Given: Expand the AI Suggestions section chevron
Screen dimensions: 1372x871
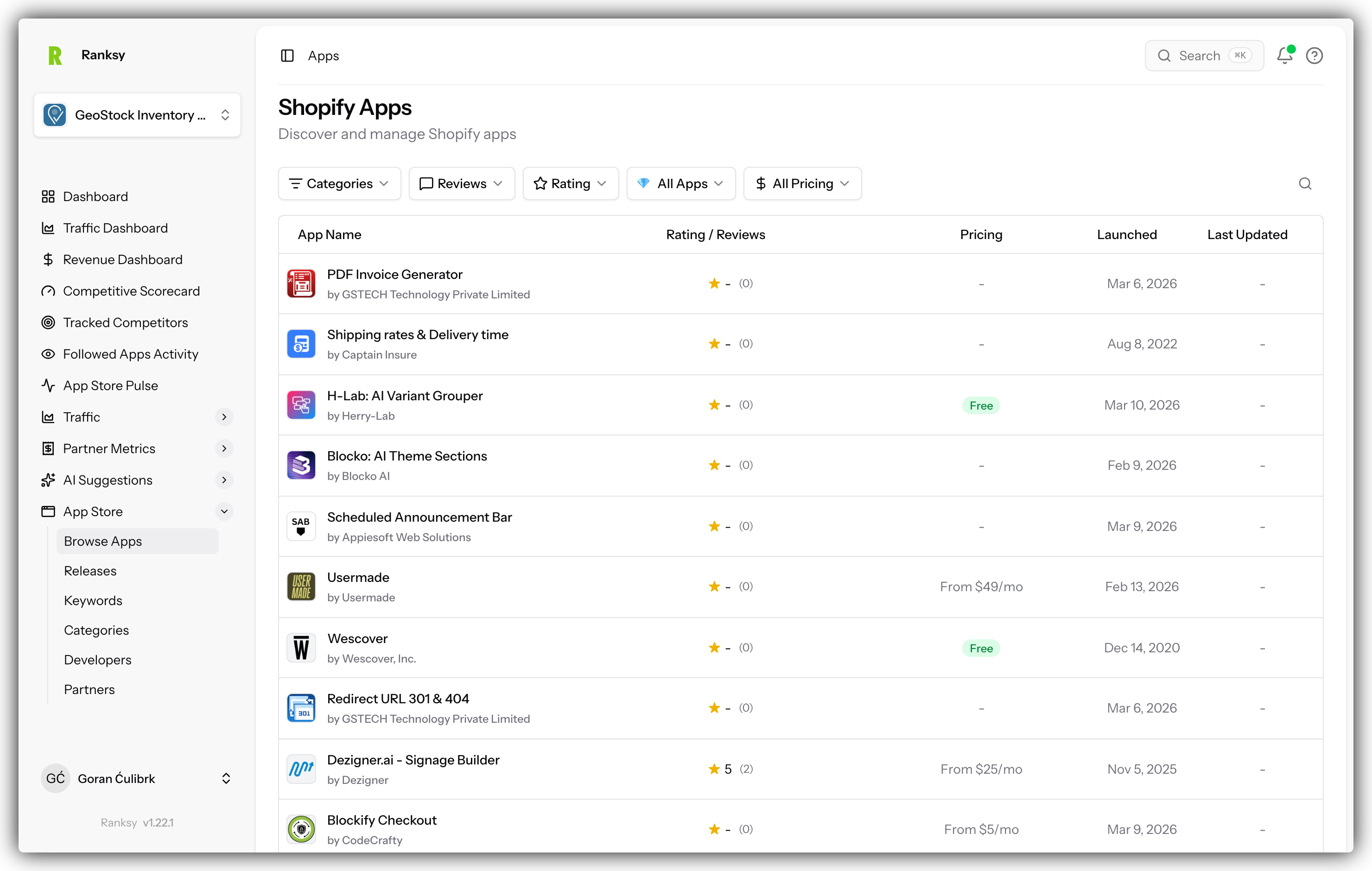Looking at the screenshot, I should (224, 480).
